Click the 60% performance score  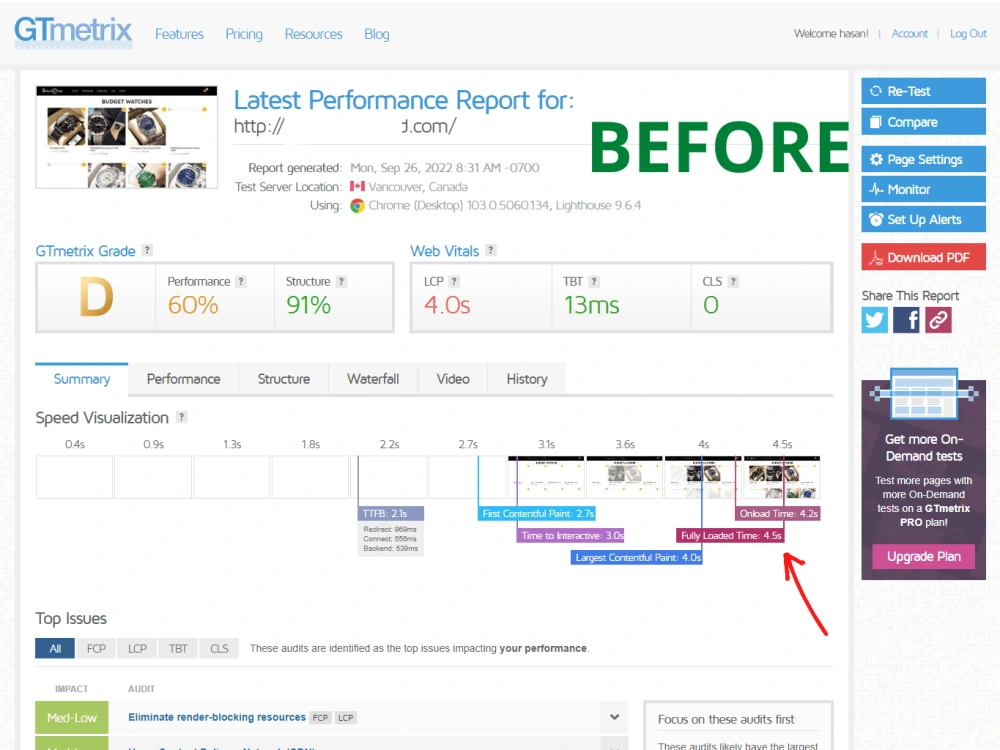click(193, 305)
